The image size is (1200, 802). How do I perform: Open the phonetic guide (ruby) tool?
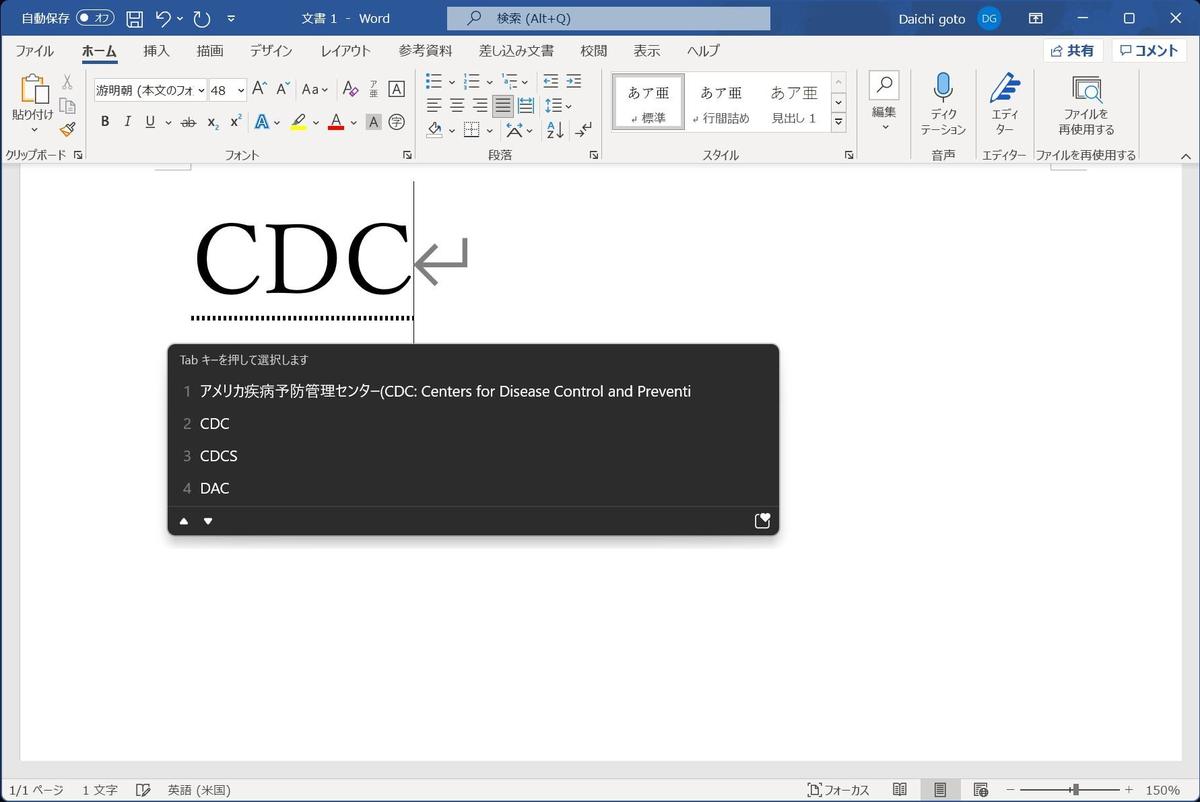click(373, 89)
